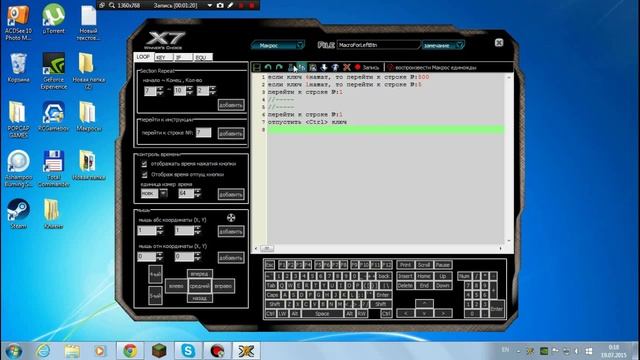
Task: Click the relative Y coordinate input field
Action: coord(184,256)
